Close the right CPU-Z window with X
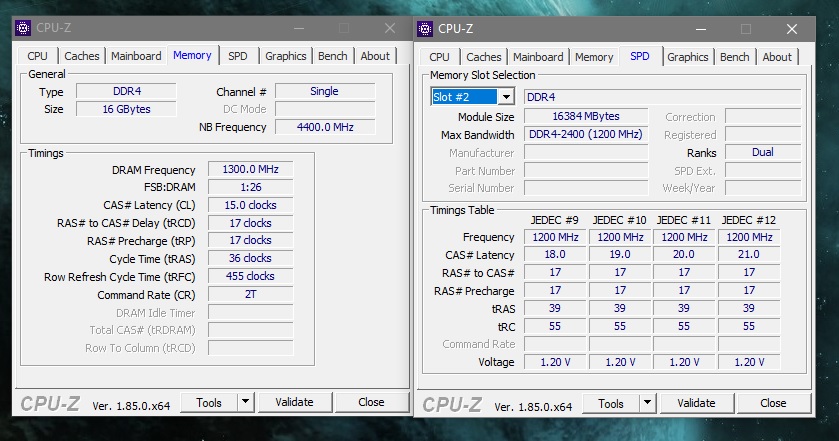 (x=792, y=29)
